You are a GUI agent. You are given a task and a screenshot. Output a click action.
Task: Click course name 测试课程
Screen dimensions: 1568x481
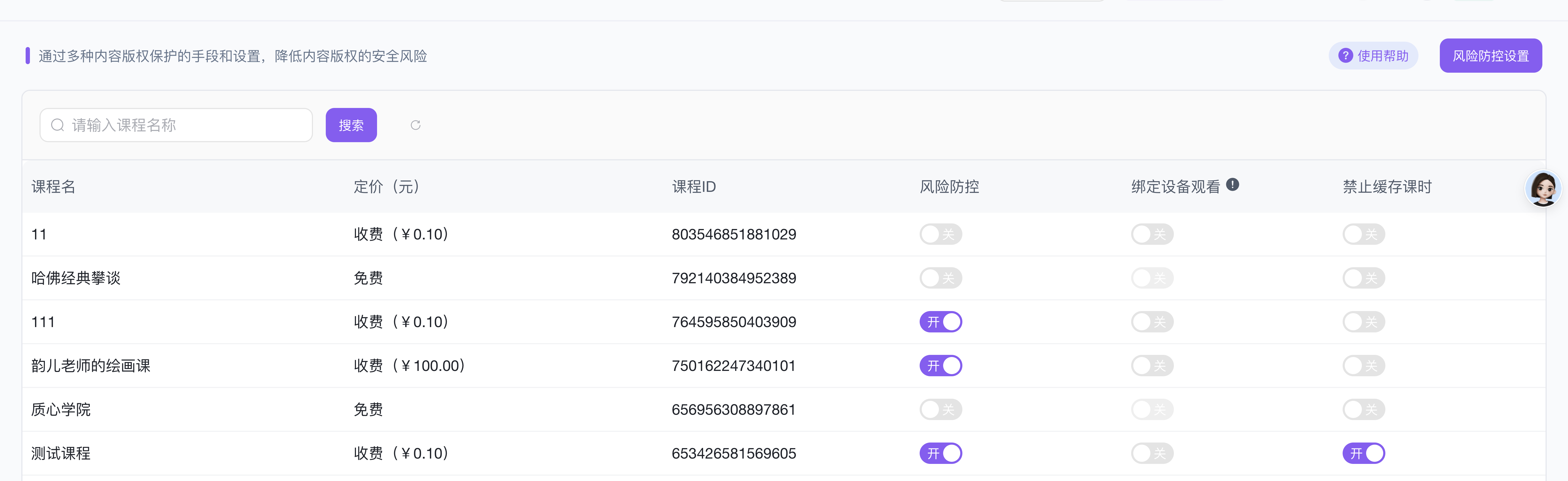point(61,453)
